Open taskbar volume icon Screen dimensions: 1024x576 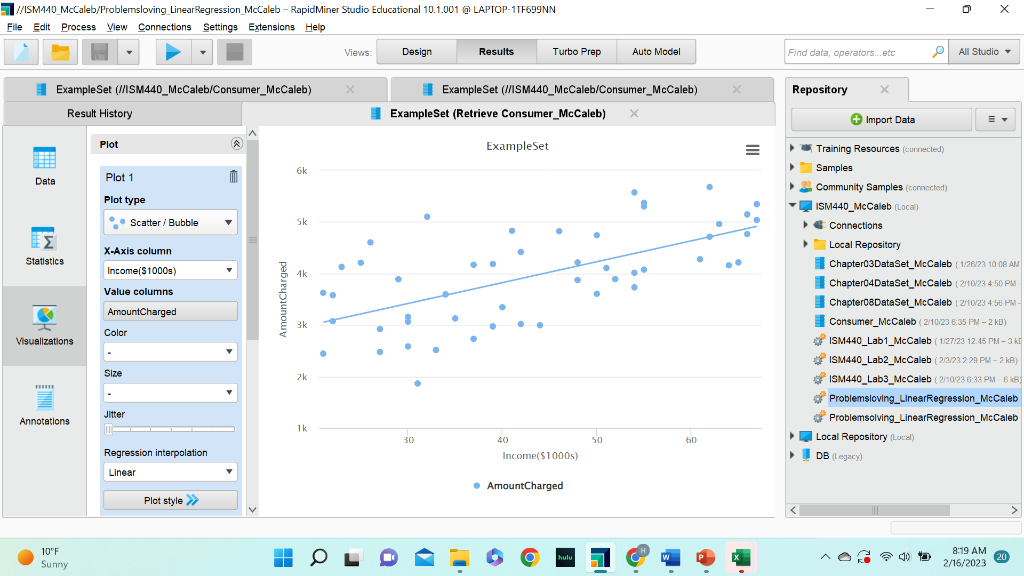[904, 557]
